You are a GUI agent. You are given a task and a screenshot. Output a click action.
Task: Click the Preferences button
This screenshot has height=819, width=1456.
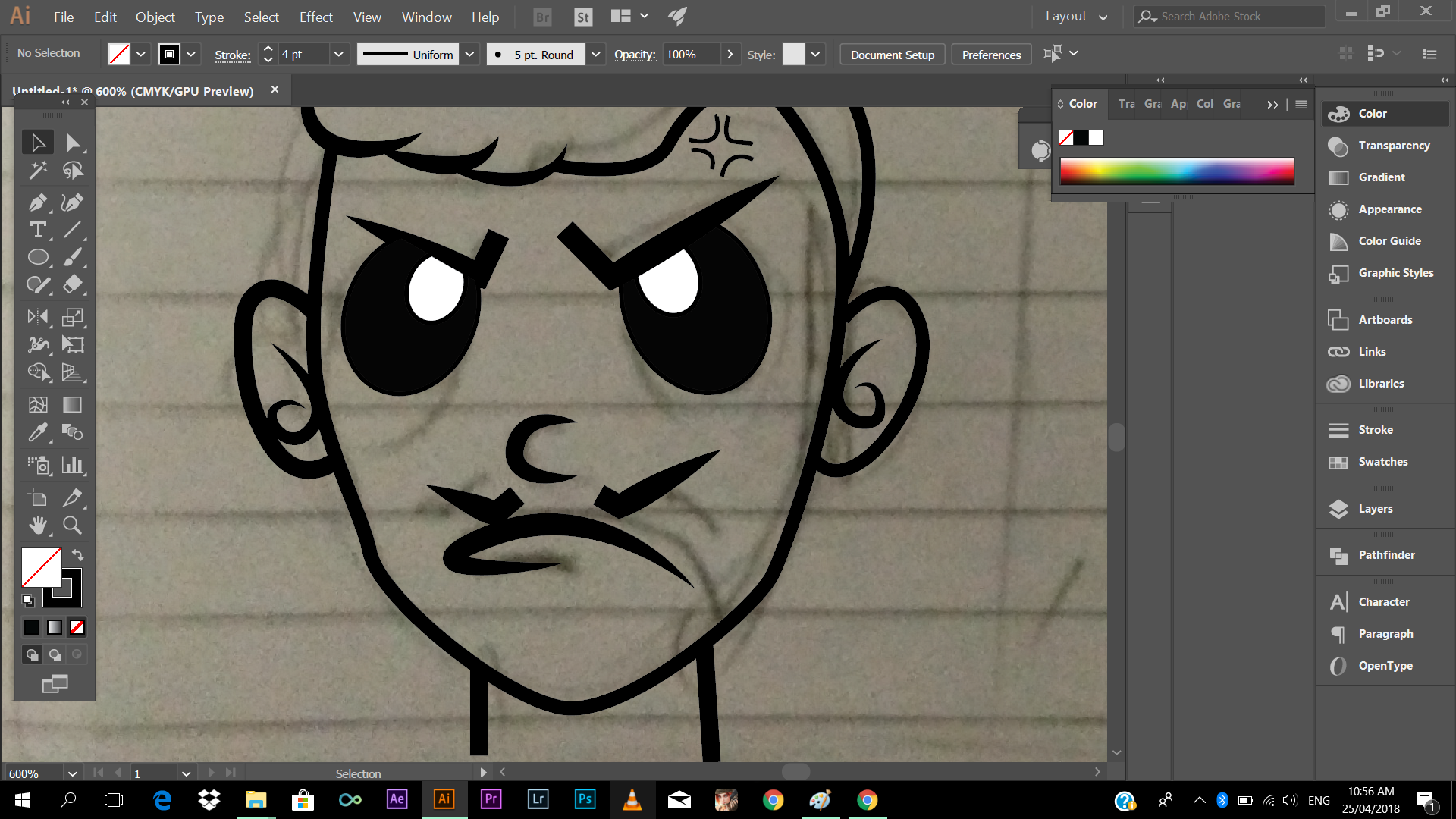coord(990,55)
